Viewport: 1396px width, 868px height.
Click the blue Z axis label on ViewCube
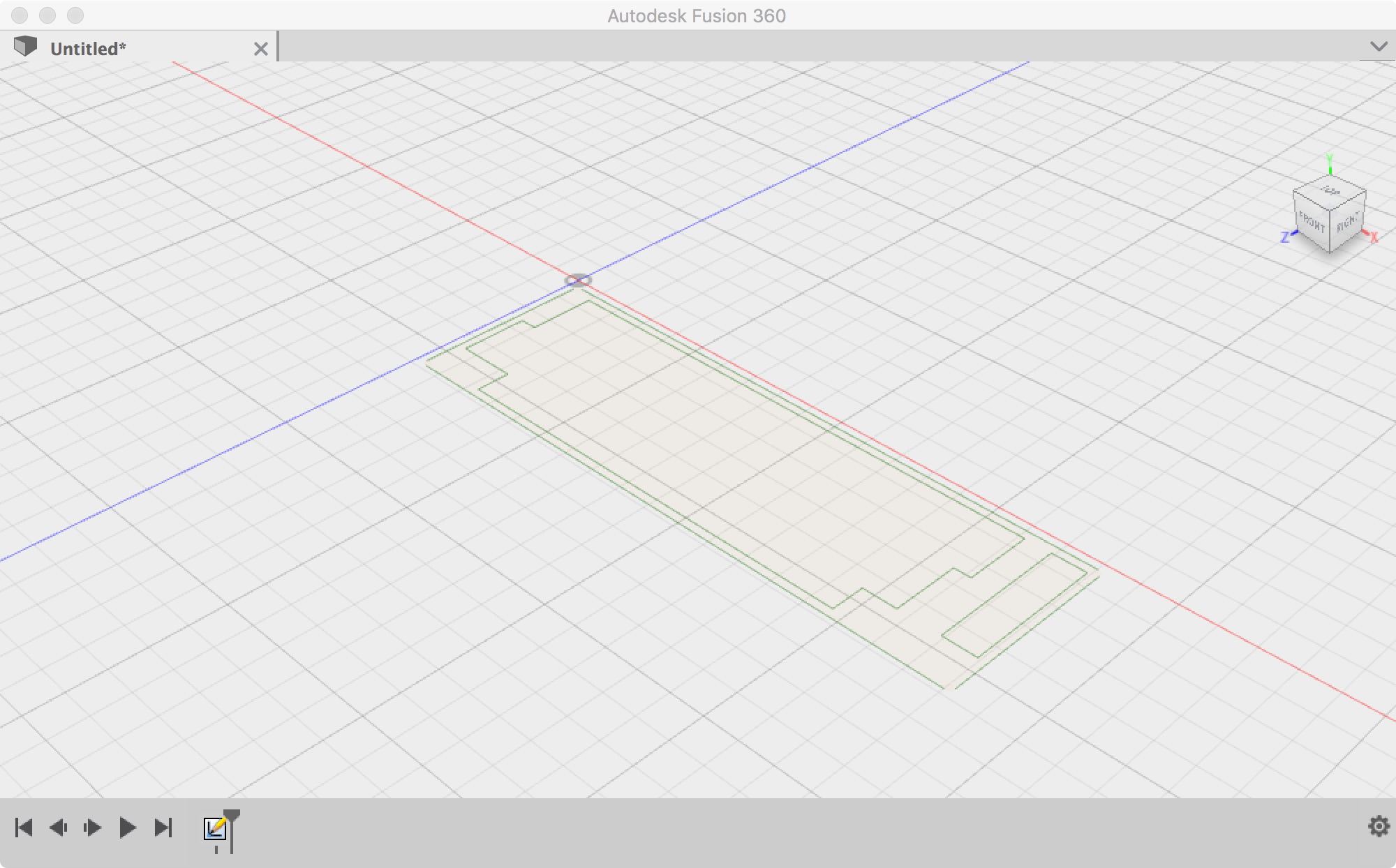pyautogui.click(x=1284, y=238)
